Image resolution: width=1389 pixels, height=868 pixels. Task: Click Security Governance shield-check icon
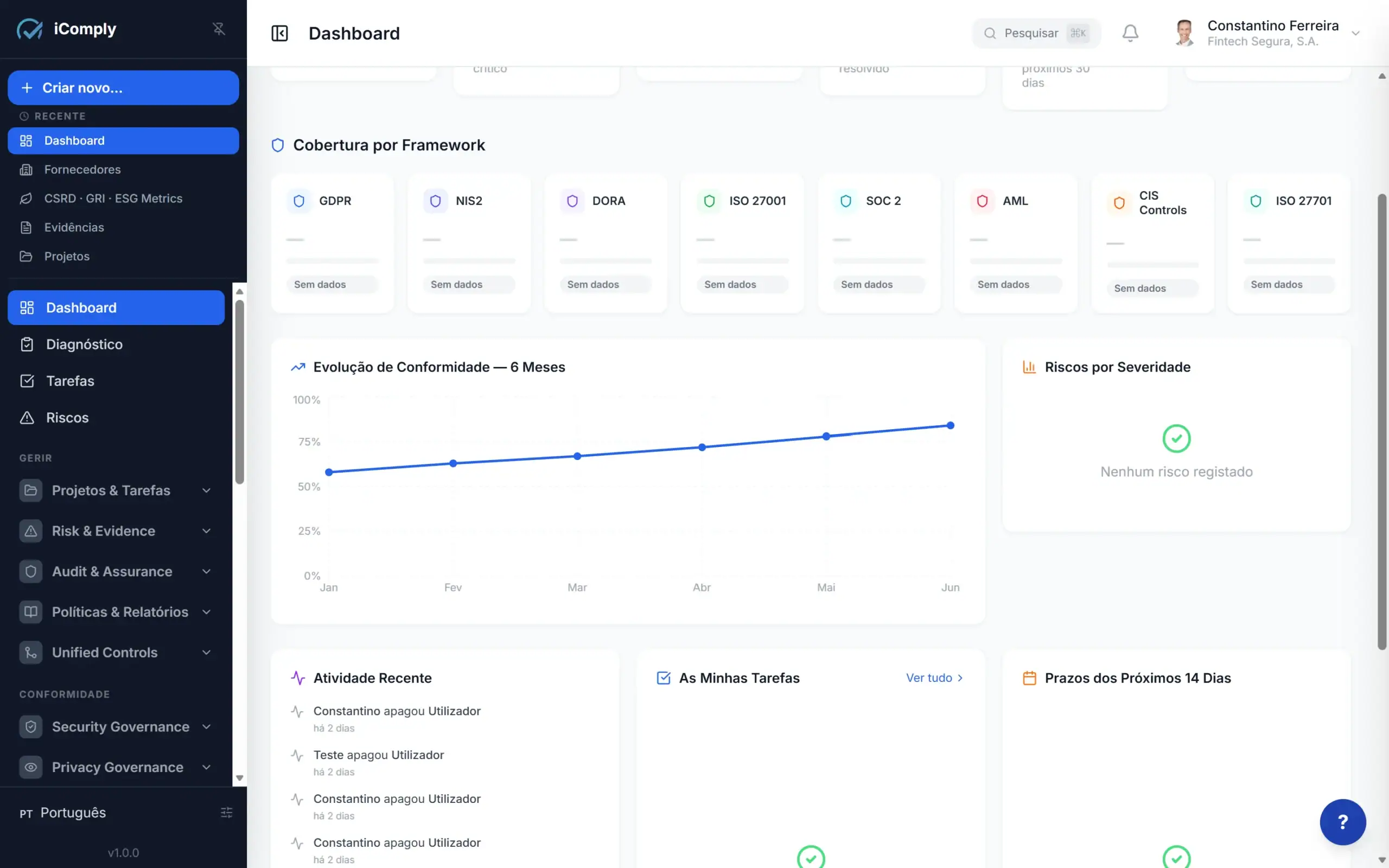click(x=31, y=727)
